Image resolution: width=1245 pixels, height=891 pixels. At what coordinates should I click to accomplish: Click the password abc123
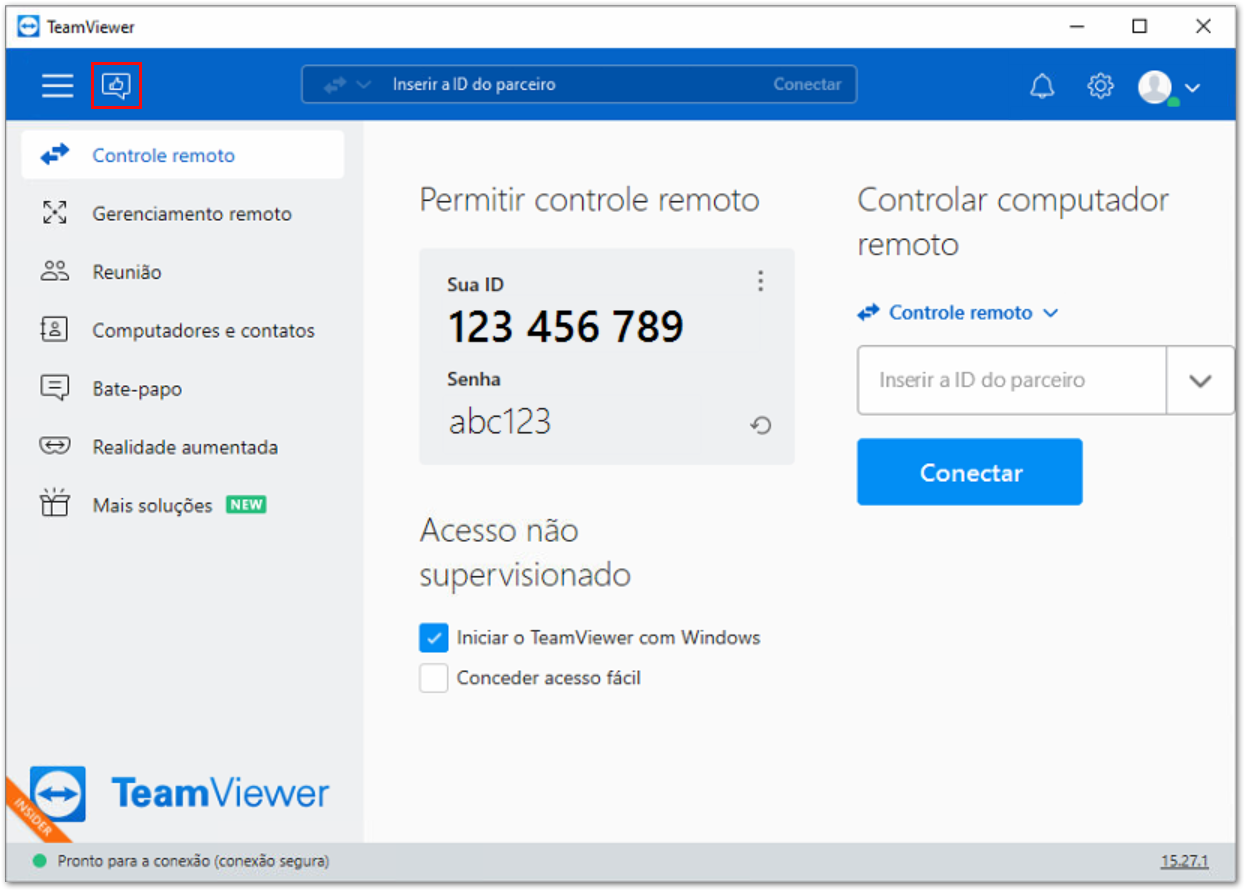500,422
